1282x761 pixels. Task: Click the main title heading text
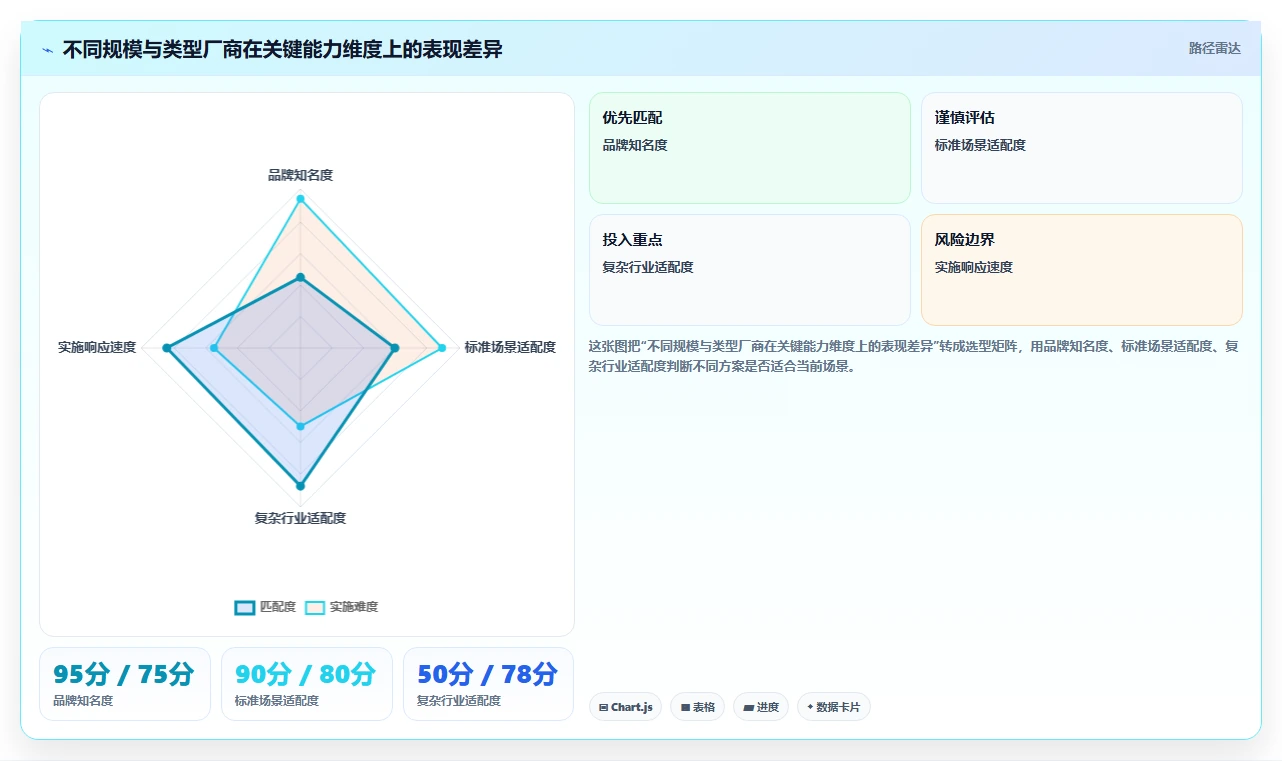point(283,49)
